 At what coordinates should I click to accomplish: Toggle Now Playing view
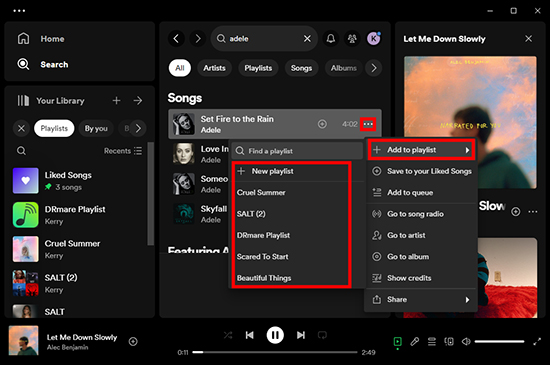[397, 342]
